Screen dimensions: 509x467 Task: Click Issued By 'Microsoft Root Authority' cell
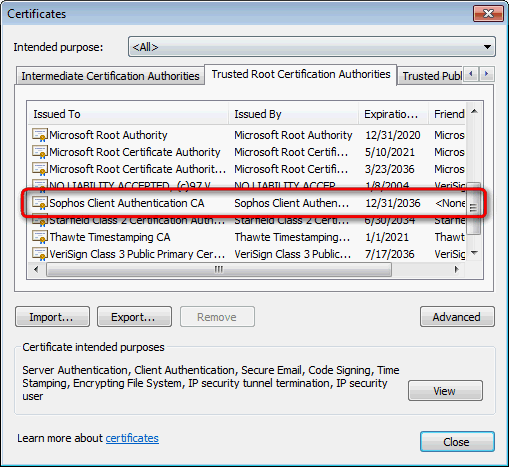293,135
